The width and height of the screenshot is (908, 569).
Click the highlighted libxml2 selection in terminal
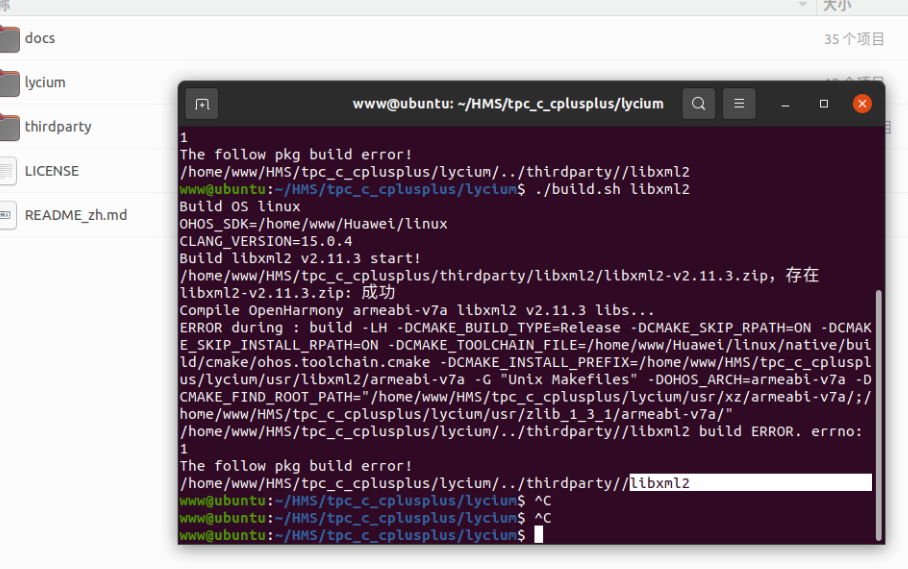750,483
